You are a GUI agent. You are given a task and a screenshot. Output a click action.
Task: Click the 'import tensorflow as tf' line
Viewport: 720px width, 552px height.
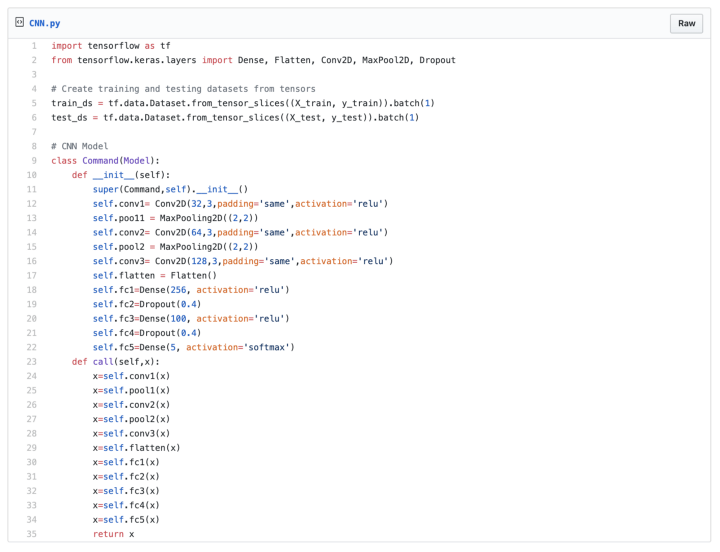111,46
